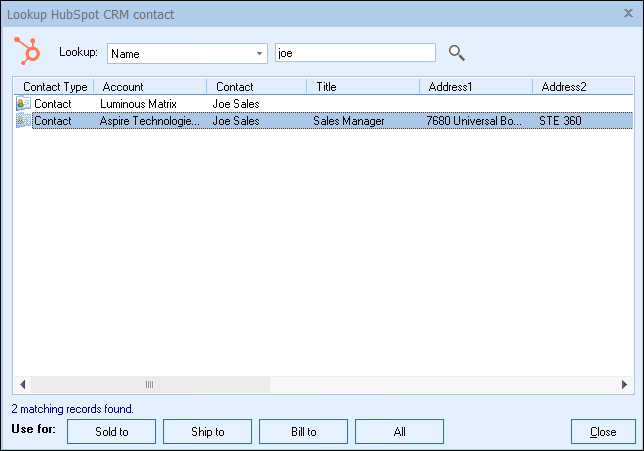Click the horizontal scrollbar right arrow
The image size is (644, 451).
pos(624,384)
